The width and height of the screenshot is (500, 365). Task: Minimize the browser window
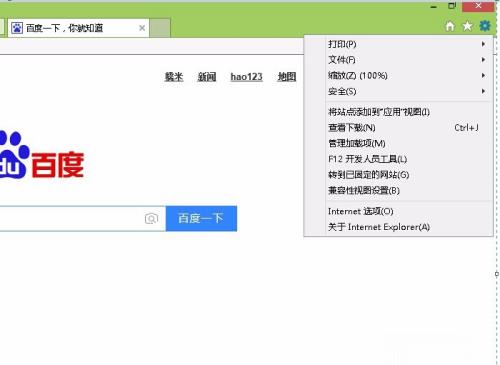pos(434,6)
